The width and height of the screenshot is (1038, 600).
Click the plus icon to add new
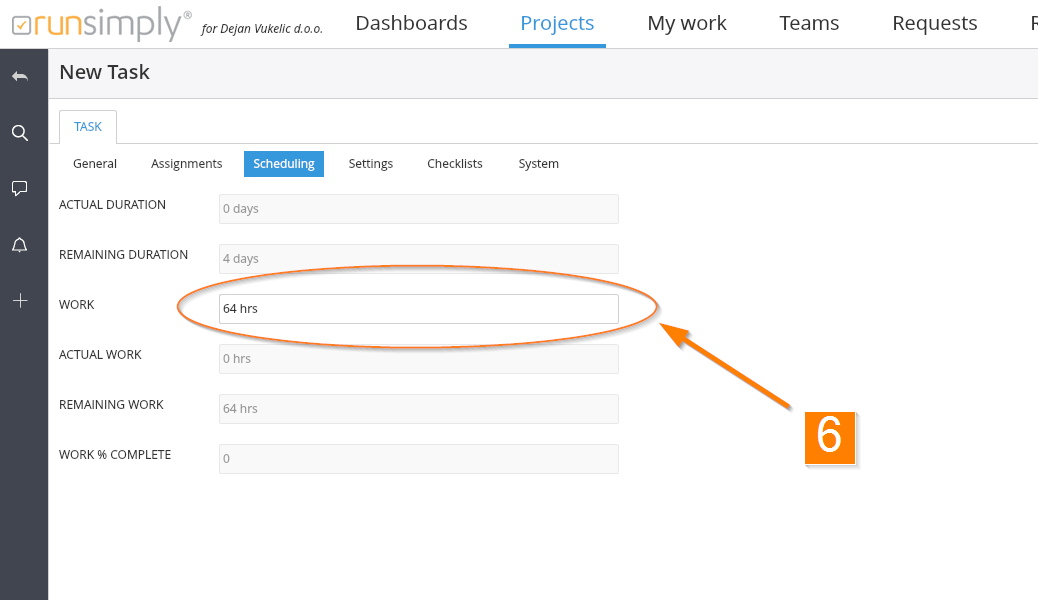click(x=19, y=300)
